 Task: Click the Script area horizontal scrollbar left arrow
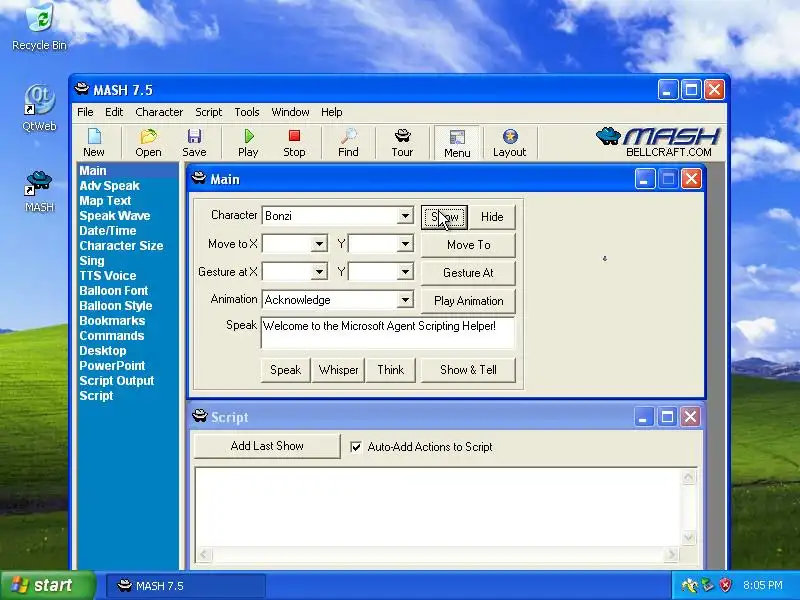(205, 554)
